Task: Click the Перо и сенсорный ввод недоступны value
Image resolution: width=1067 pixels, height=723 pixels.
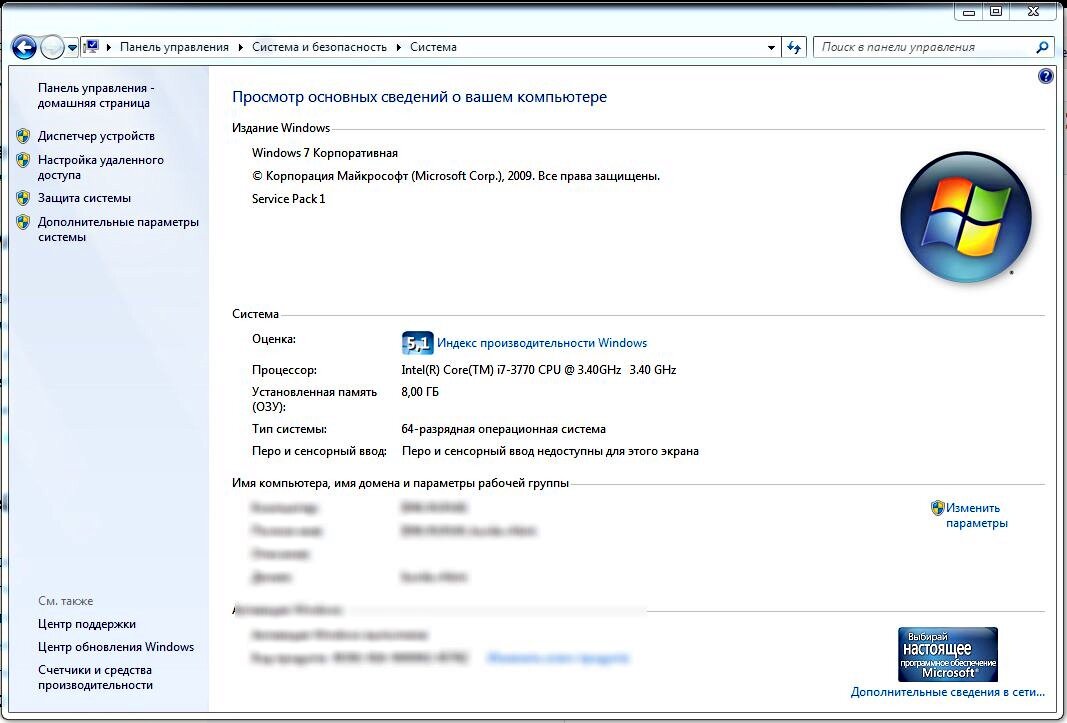Action: 550,451
